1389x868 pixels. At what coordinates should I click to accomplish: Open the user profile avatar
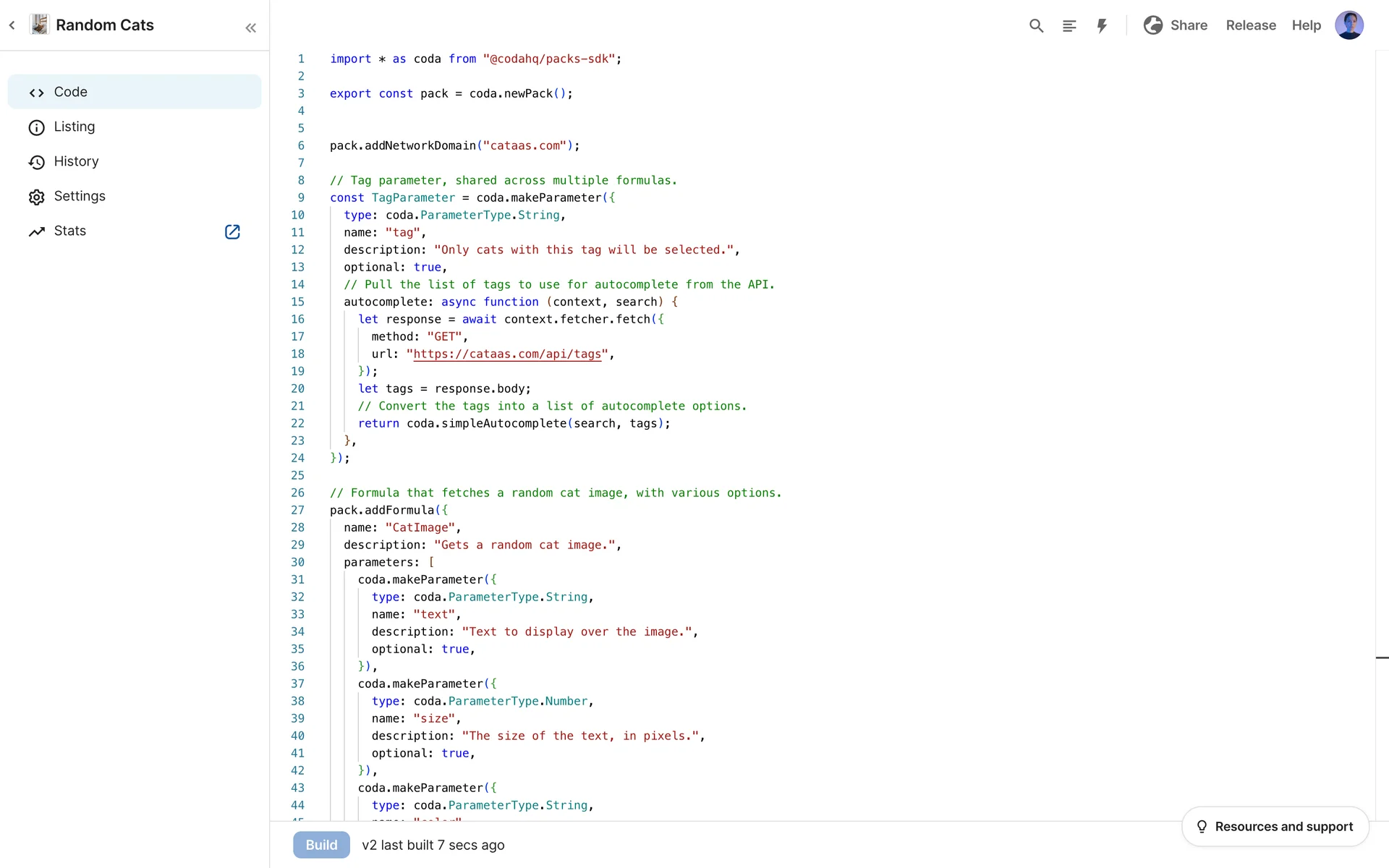tap(1348, 25)
